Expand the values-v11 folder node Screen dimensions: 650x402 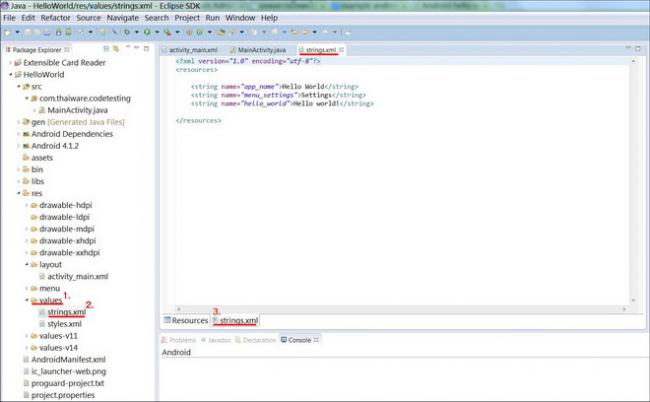(x=27, y=336)
